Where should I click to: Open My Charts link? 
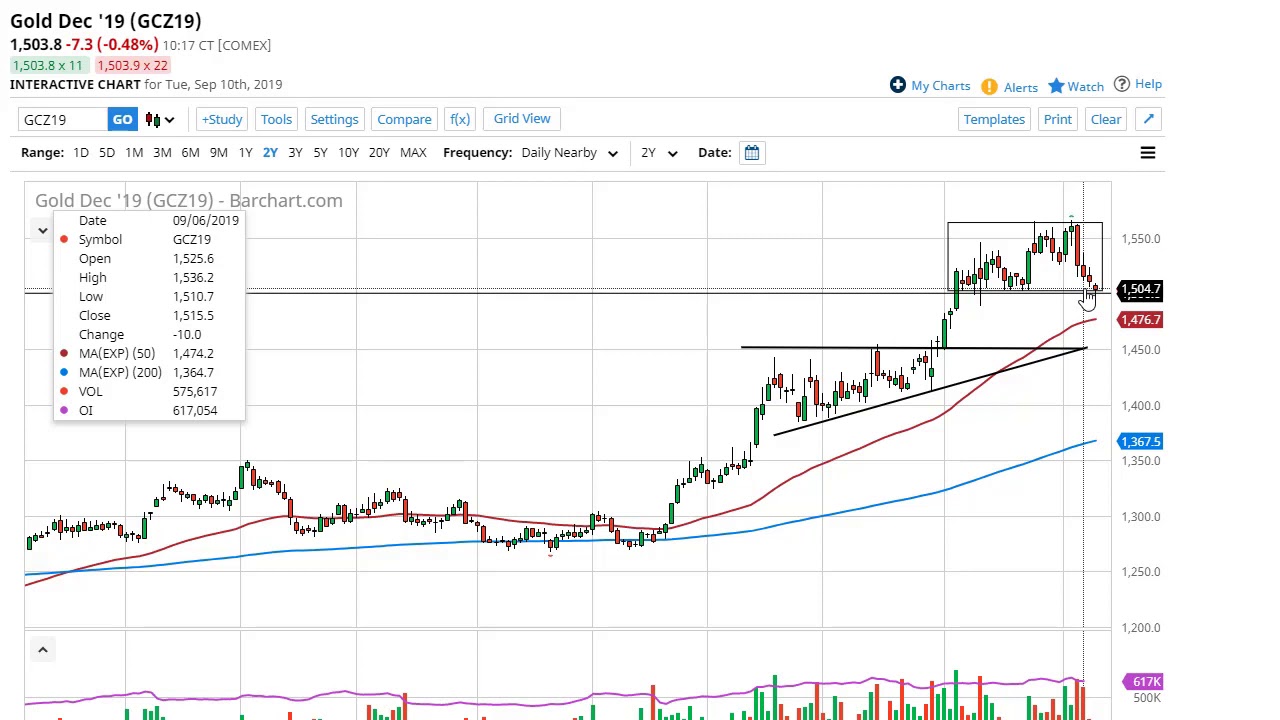click(x=940, y=86)
